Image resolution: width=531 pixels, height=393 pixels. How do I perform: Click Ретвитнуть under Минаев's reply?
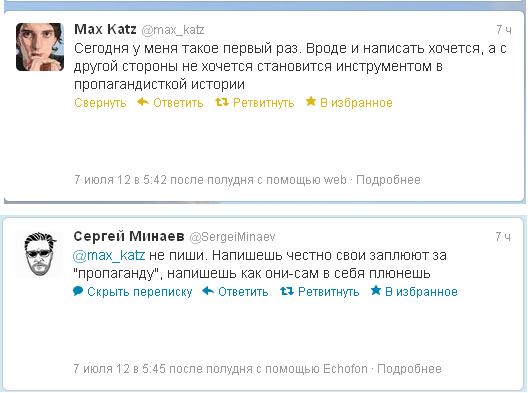328,292
